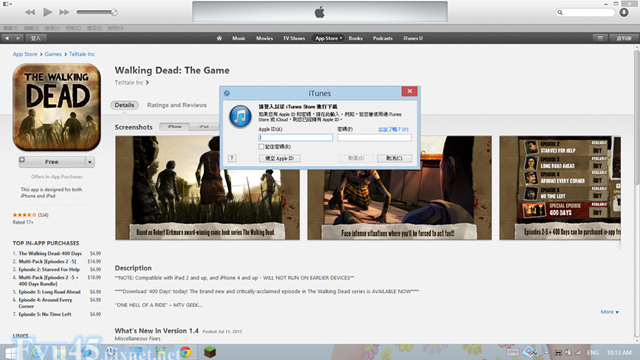The image size is (640, 360).
Task: Follow the Games breadcrumb link
Action: point(53,54)
